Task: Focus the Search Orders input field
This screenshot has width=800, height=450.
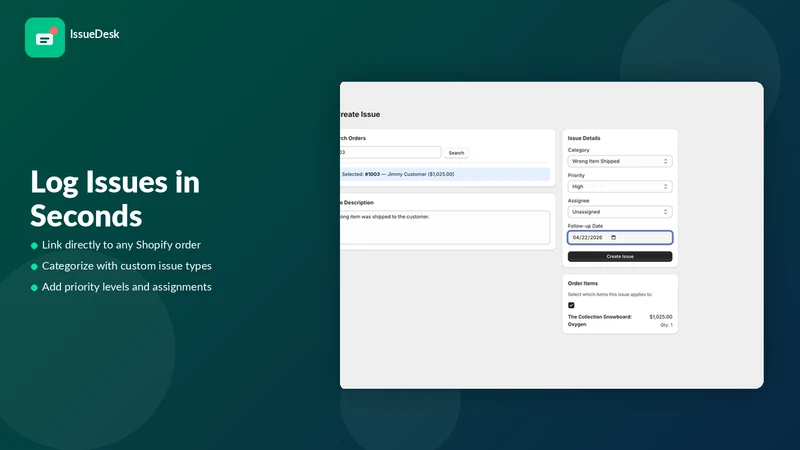Action: pyautogui.click(x=390, y=152)
